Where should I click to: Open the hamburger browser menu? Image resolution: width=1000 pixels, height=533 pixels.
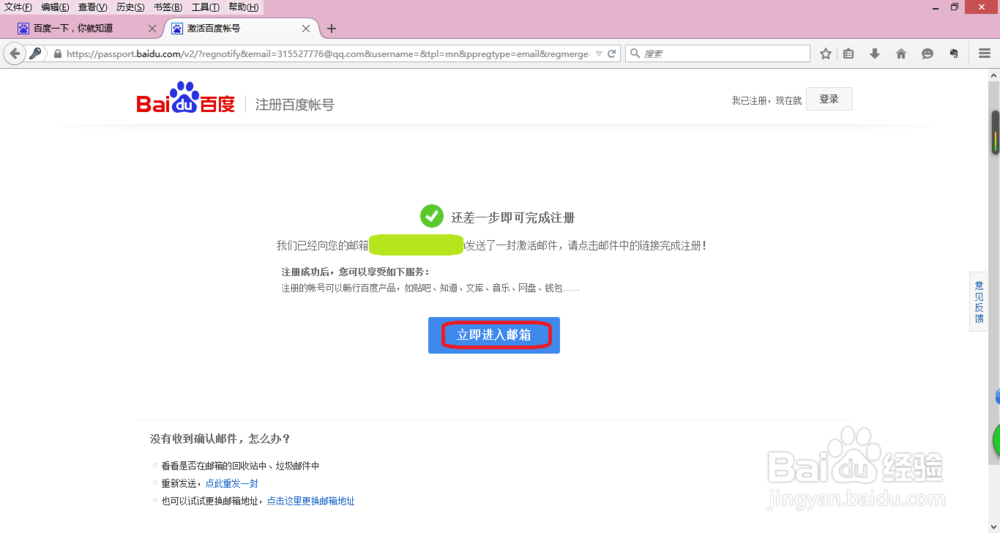pyautogui.click(x=984, y=54)
